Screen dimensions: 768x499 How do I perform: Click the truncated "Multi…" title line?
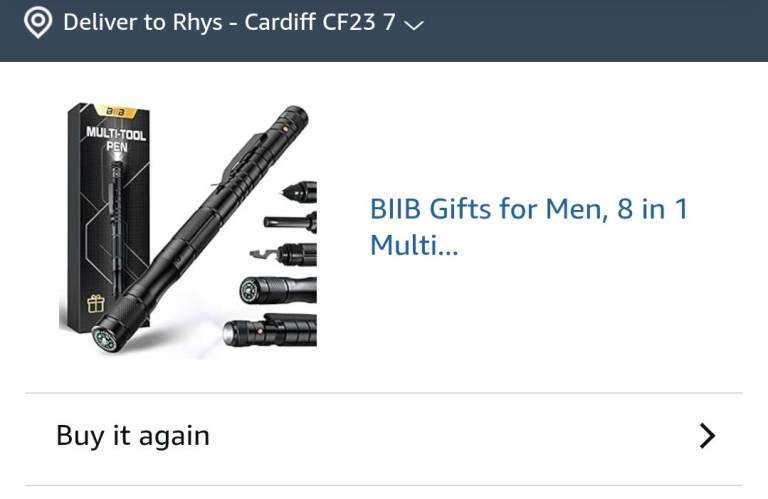(414, 244)
